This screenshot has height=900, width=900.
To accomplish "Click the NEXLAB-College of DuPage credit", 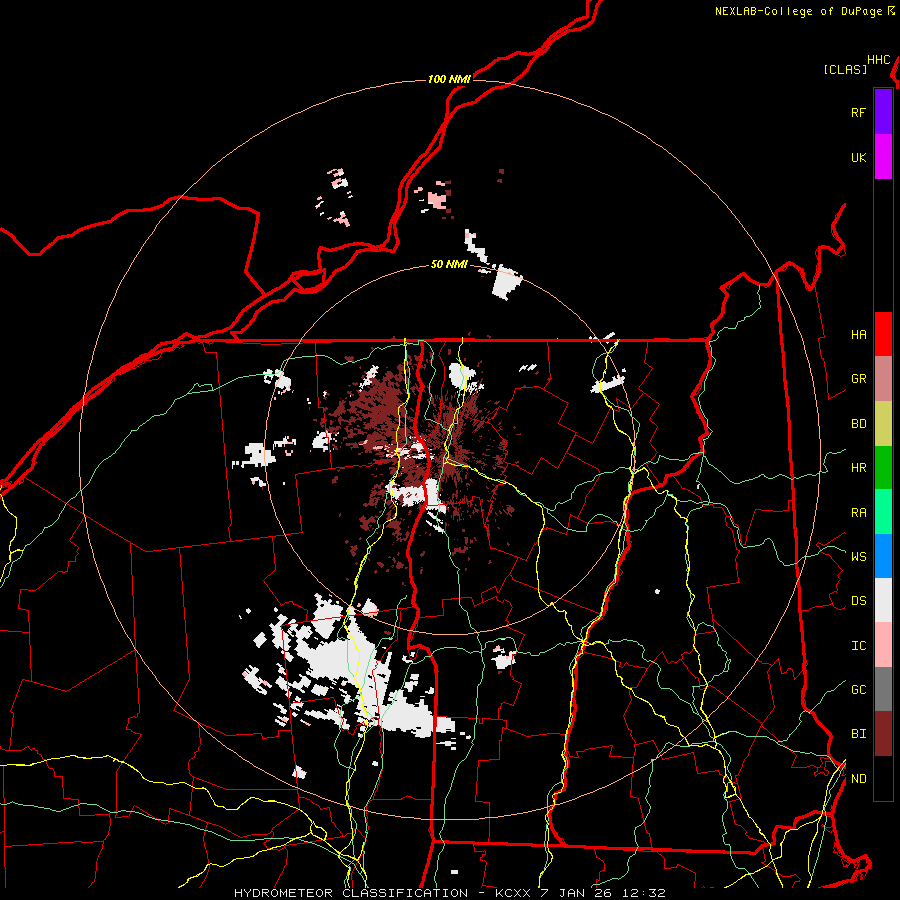I will pos(798,11).
